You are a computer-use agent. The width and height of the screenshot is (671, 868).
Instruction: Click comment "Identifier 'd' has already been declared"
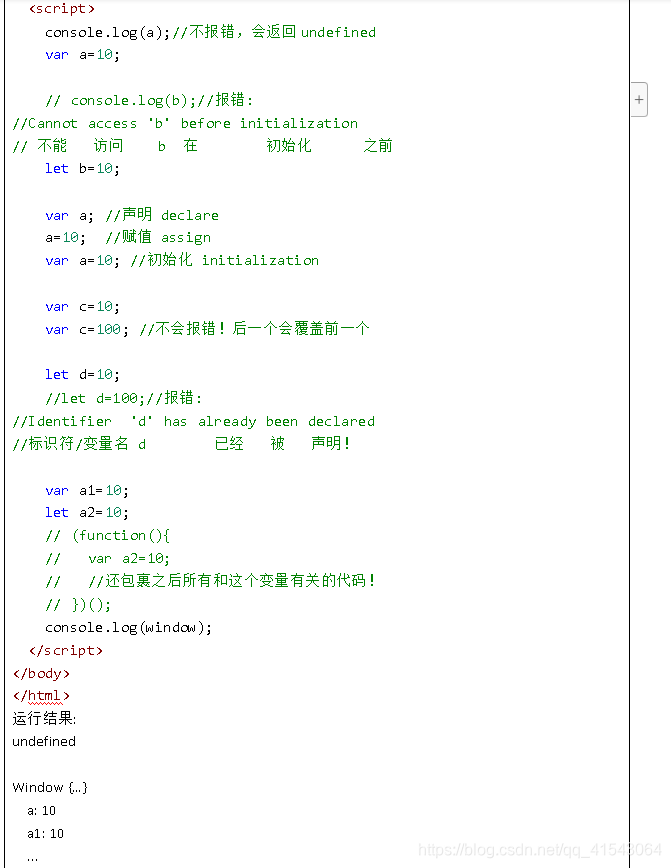pyautogui.click(x=194, y=422)
